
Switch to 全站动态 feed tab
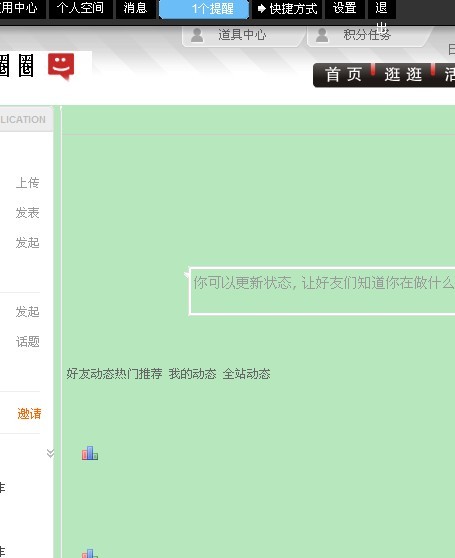point(247,374)
